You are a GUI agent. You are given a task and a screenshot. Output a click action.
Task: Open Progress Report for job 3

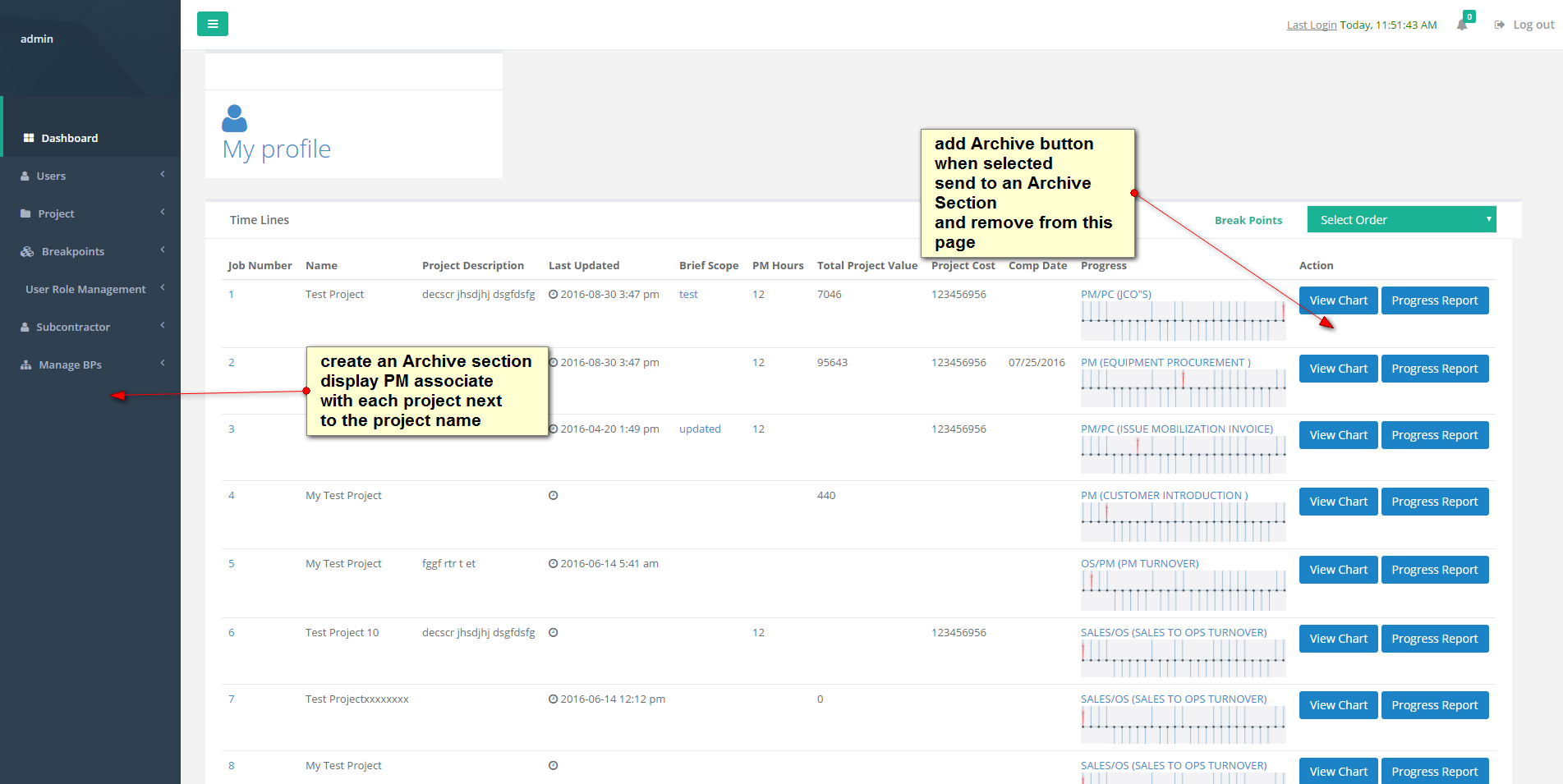(x=1434, y=435)
